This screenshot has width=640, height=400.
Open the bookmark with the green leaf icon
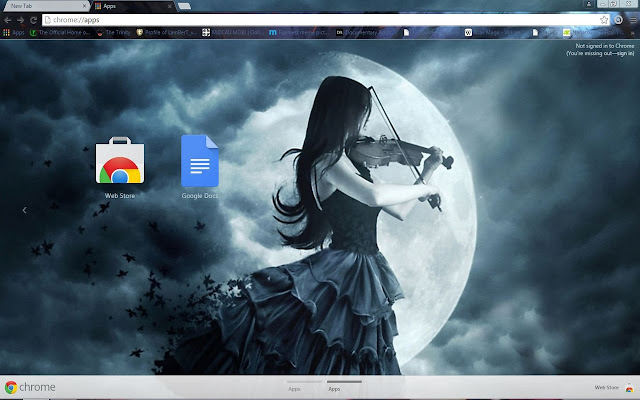point(594,33)
